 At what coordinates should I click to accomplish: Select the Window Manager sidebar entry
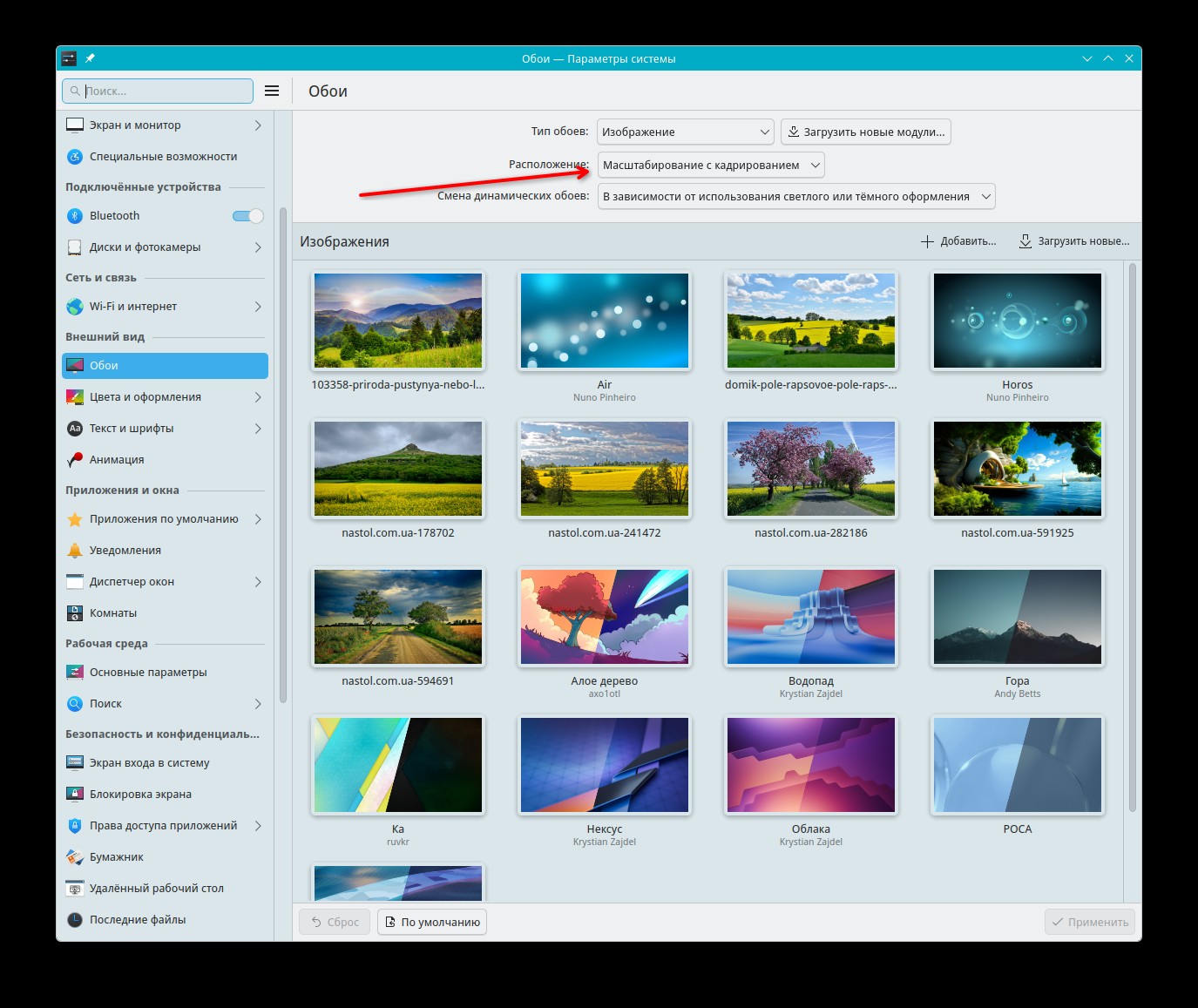tap(165, 582)
